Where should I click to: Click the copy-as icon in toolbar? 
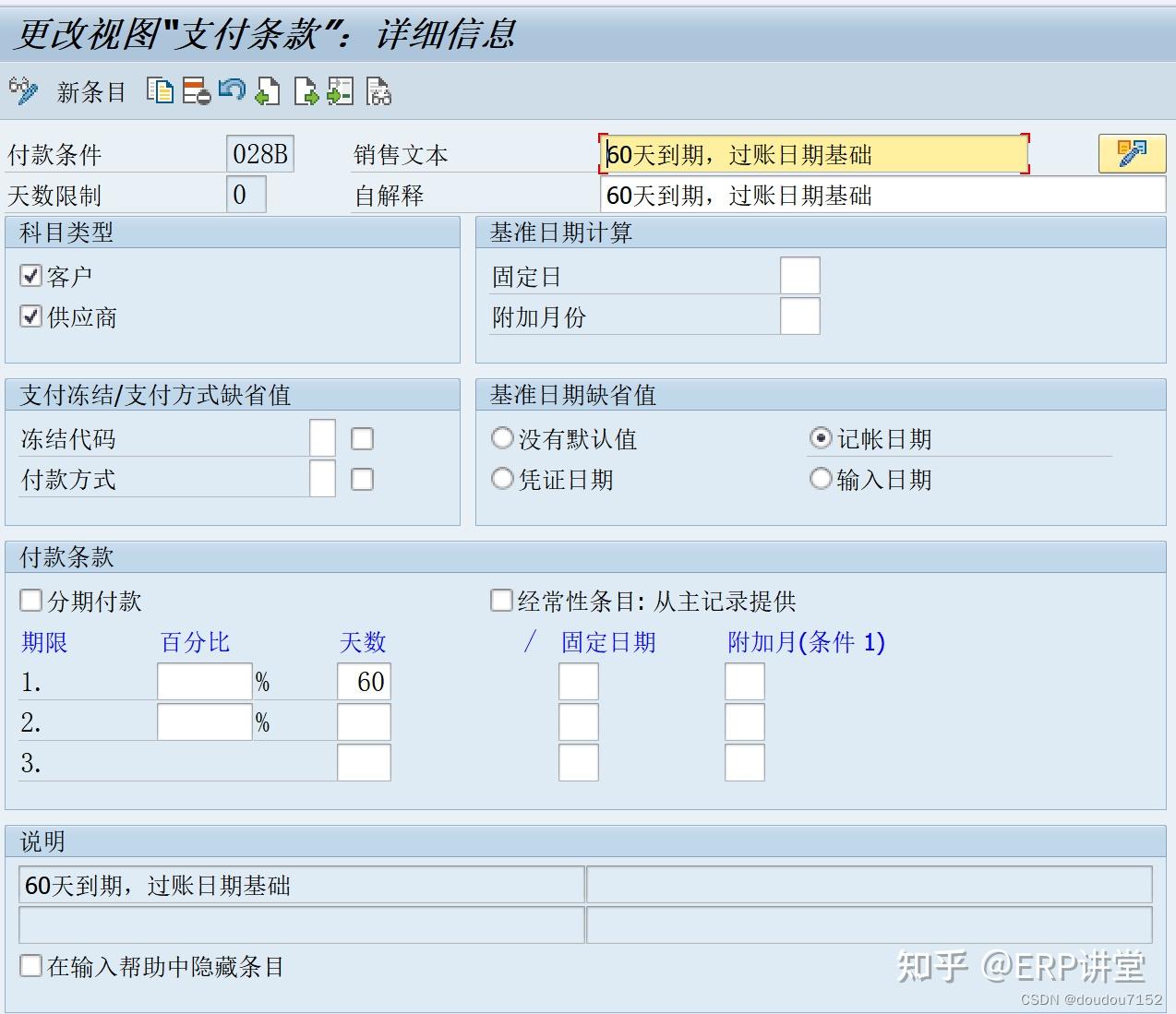tap(161, 90)
